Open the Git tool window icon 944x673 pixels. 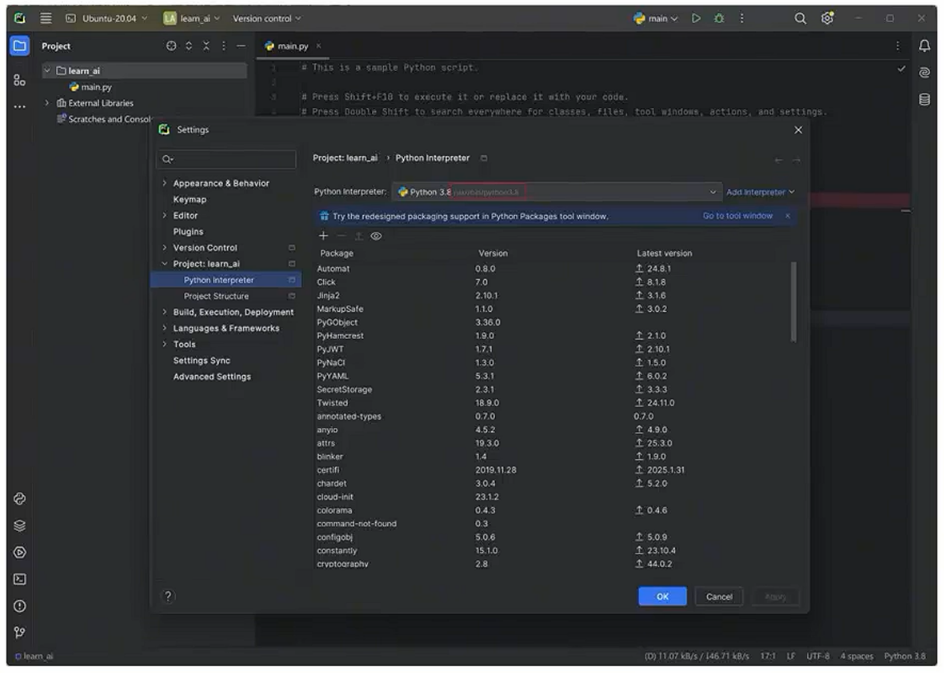(20, 632)
